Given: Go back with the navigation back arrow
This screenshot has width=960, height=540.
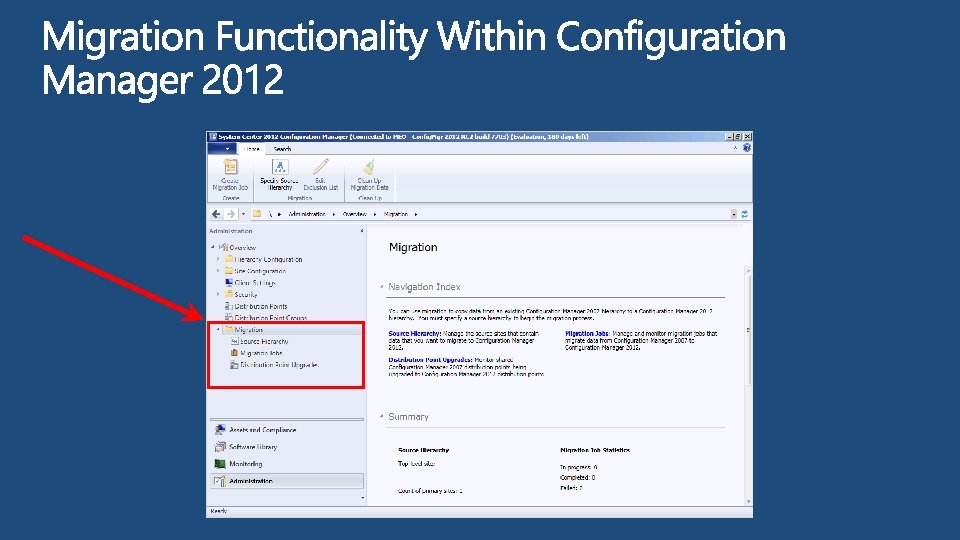Looking at the screenshot, I should [216, 214].
